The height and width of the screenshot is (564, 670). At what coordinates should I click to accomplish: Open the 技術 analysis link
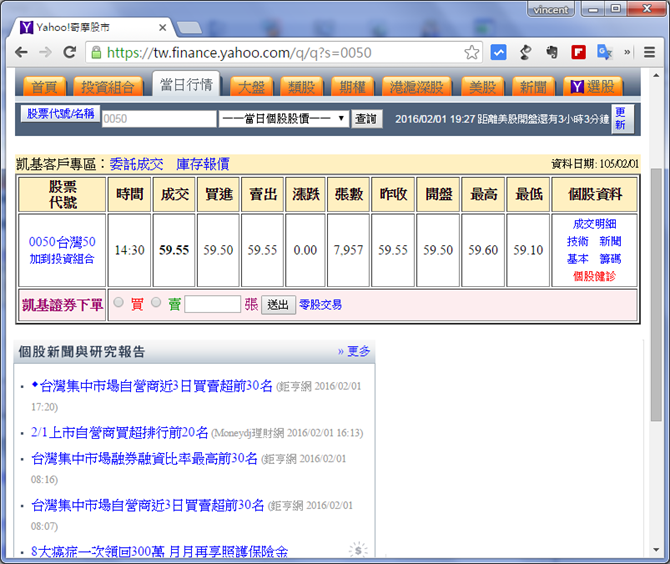click(x=578, y=241)
